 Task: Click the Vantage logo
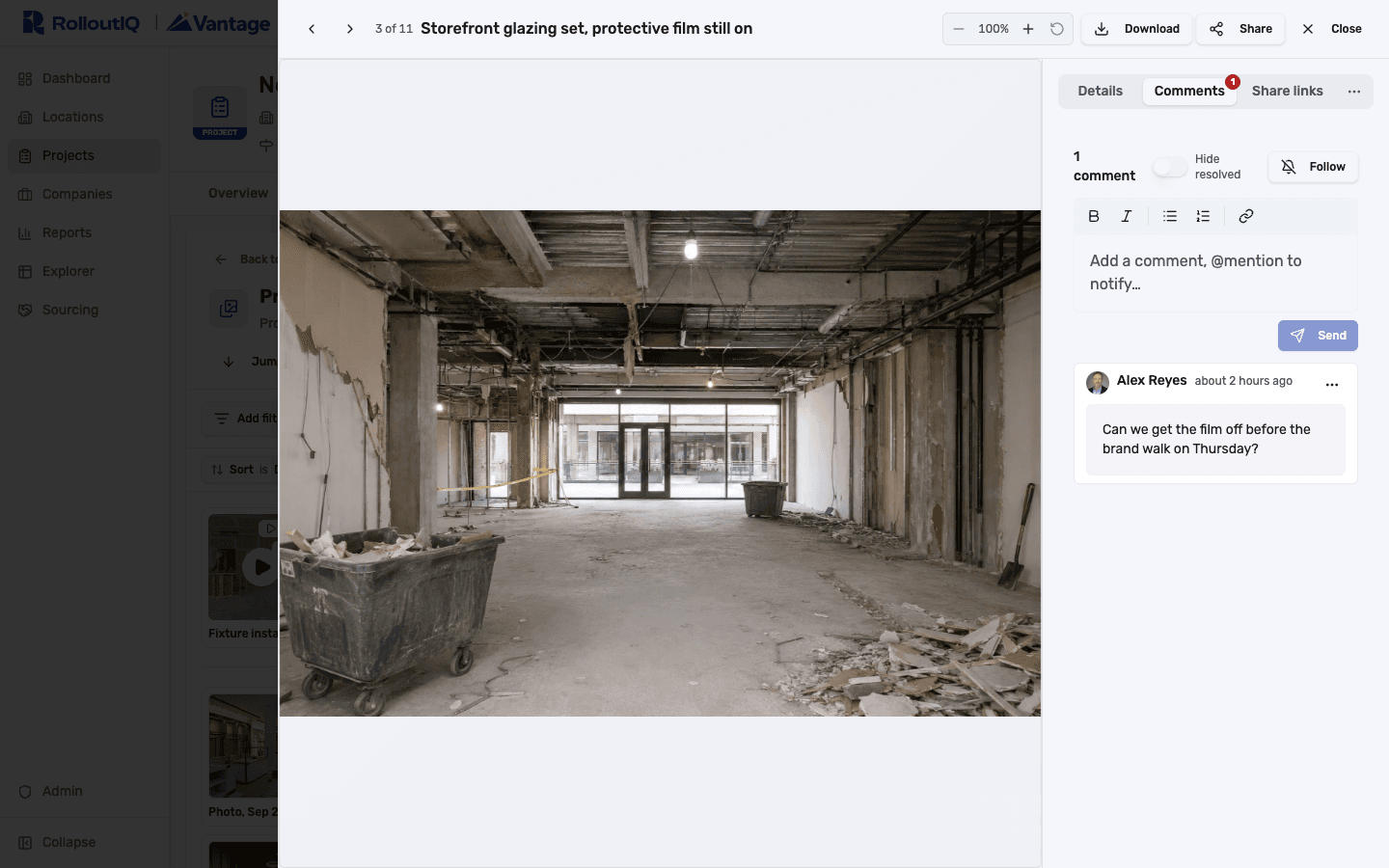coord(219,23)
